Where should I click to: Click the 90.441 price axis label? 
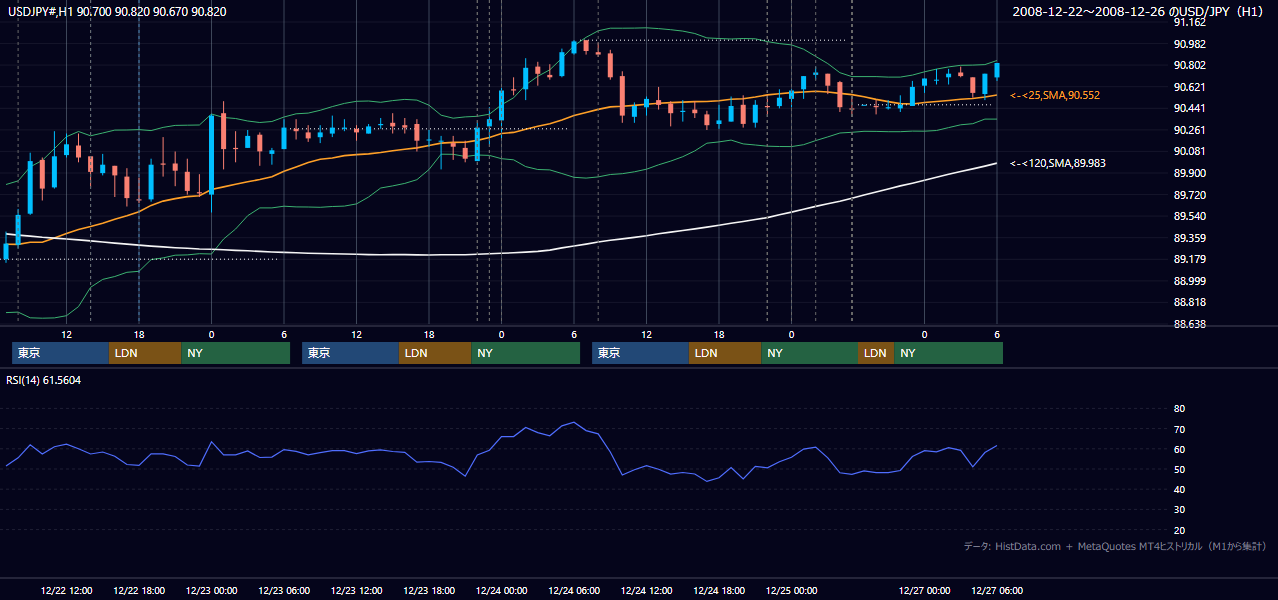pyautogui.click(x=1189, y=108)
